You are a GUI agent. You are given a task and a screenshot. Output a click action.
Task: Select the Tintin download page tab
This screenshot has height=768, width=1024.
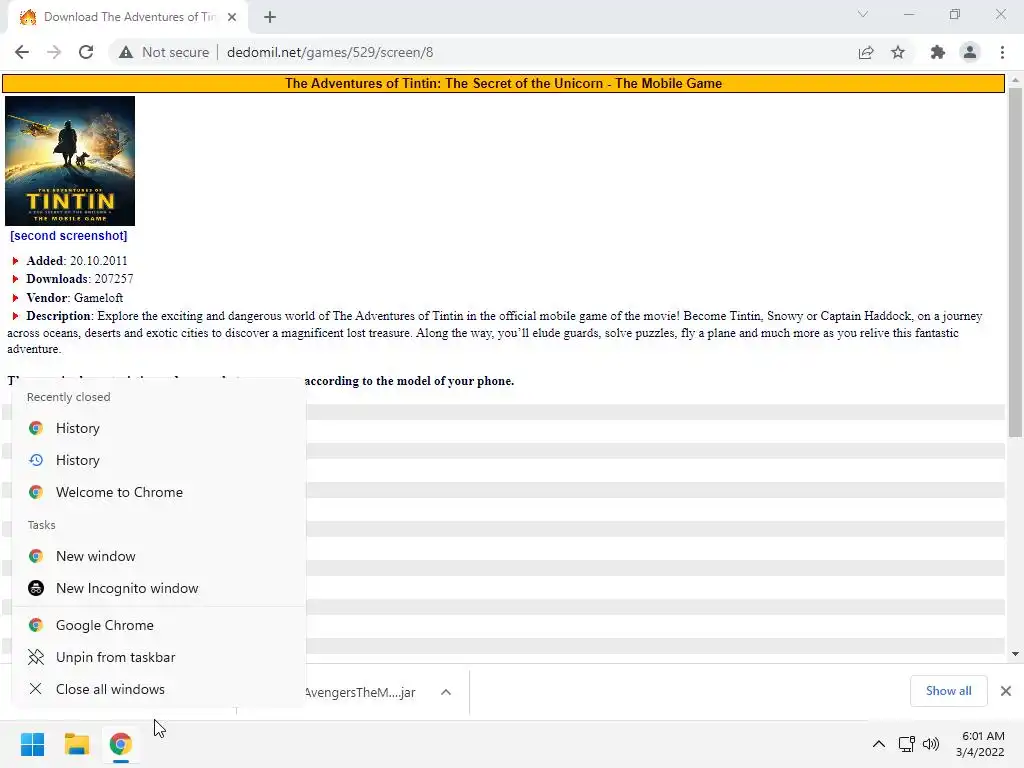[128, 17]
